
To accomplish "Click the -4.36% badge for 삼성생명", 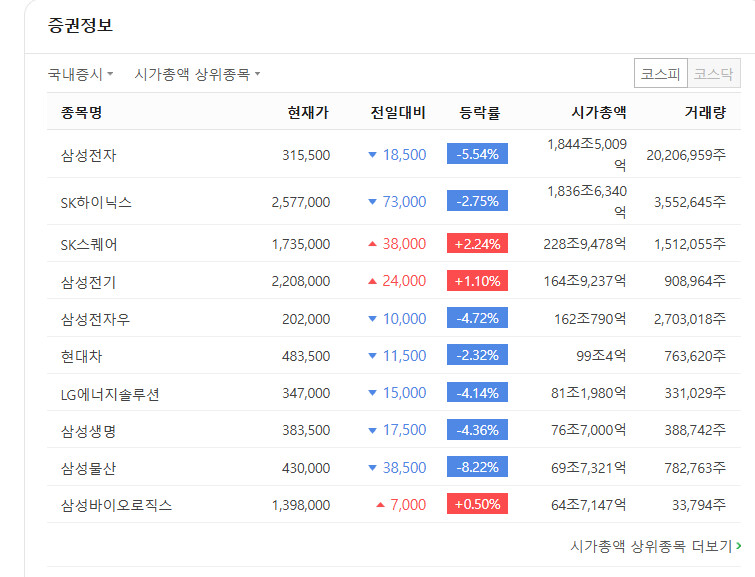I will [477, 430].
